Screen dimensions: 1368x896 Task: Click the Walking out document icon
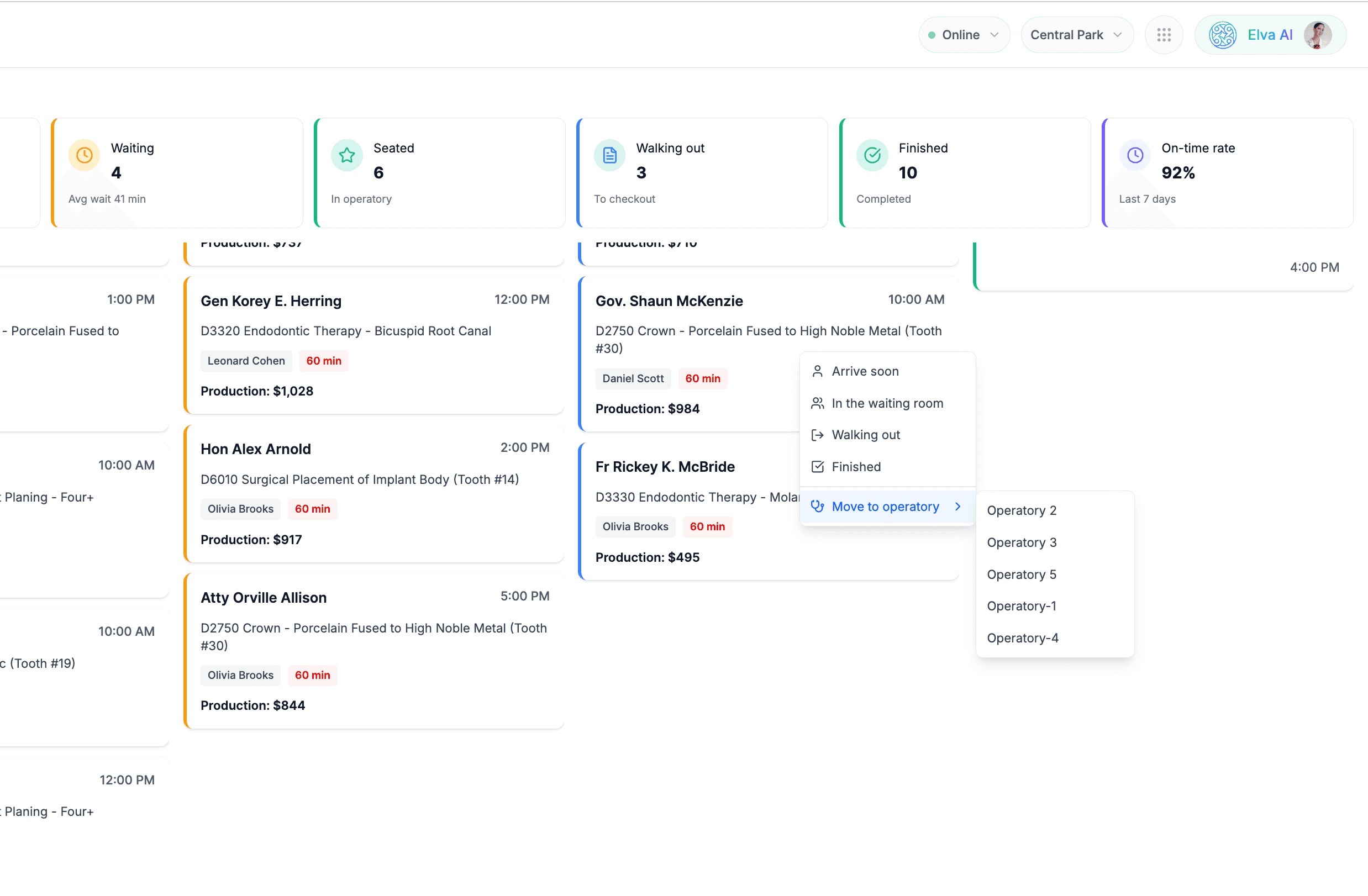pos(609,155)
